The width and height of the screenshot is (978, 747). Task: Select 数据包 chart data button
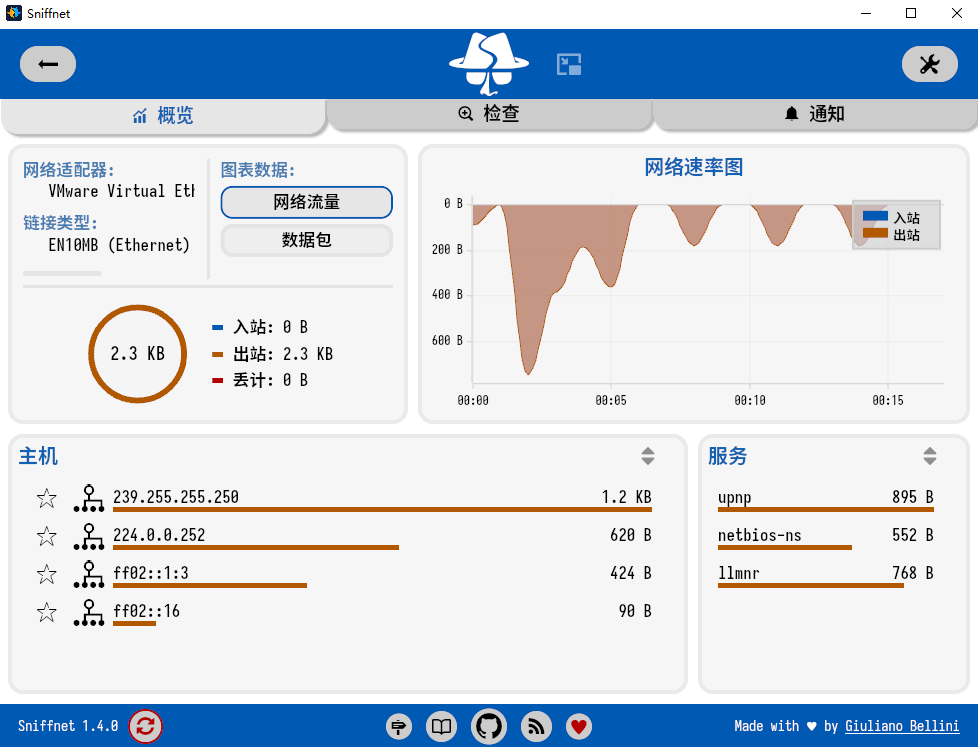pyautogui.click(x=306, y=240)
